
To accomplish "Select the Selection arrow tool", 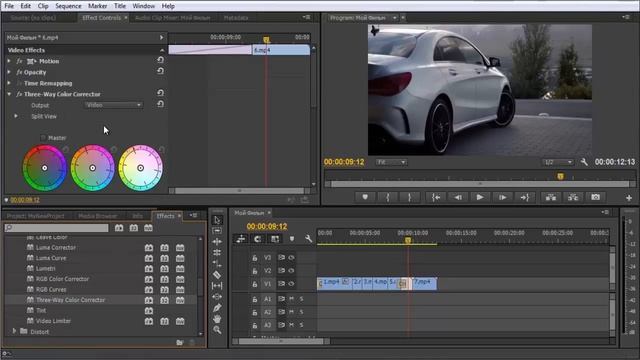I will pyautogui.click(x=217, y=220).
